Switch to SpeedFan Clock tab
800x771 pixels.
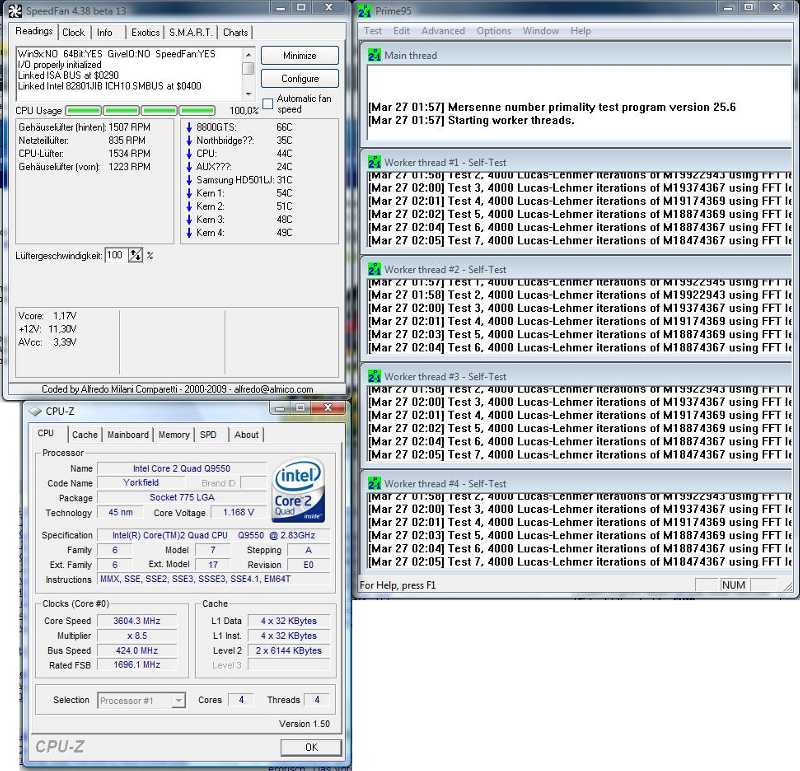73,33
